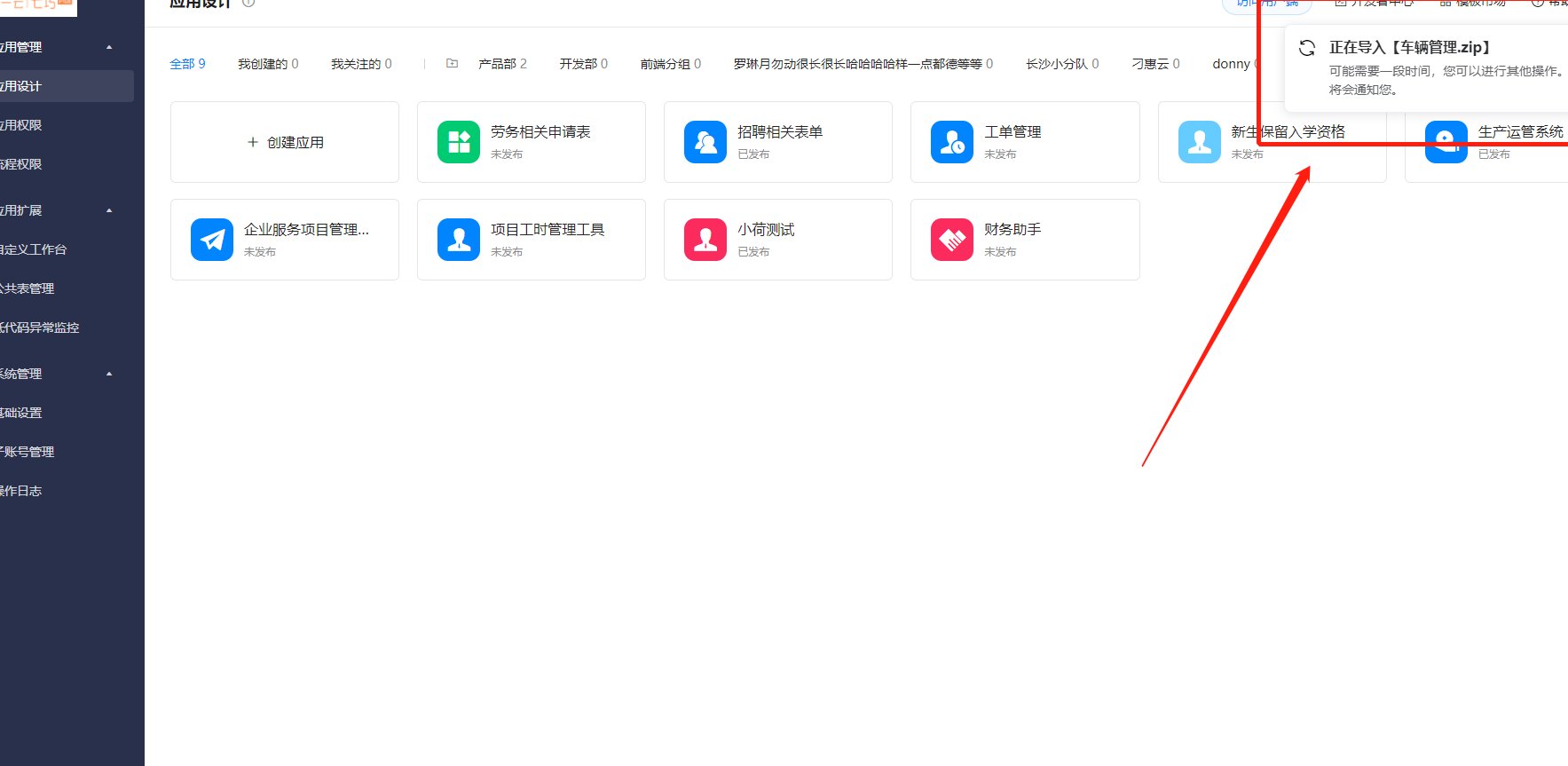Select the donny group tab
Image resolution: width=1568 pixels, height=766 pixels.
[x=1234, y=64]
